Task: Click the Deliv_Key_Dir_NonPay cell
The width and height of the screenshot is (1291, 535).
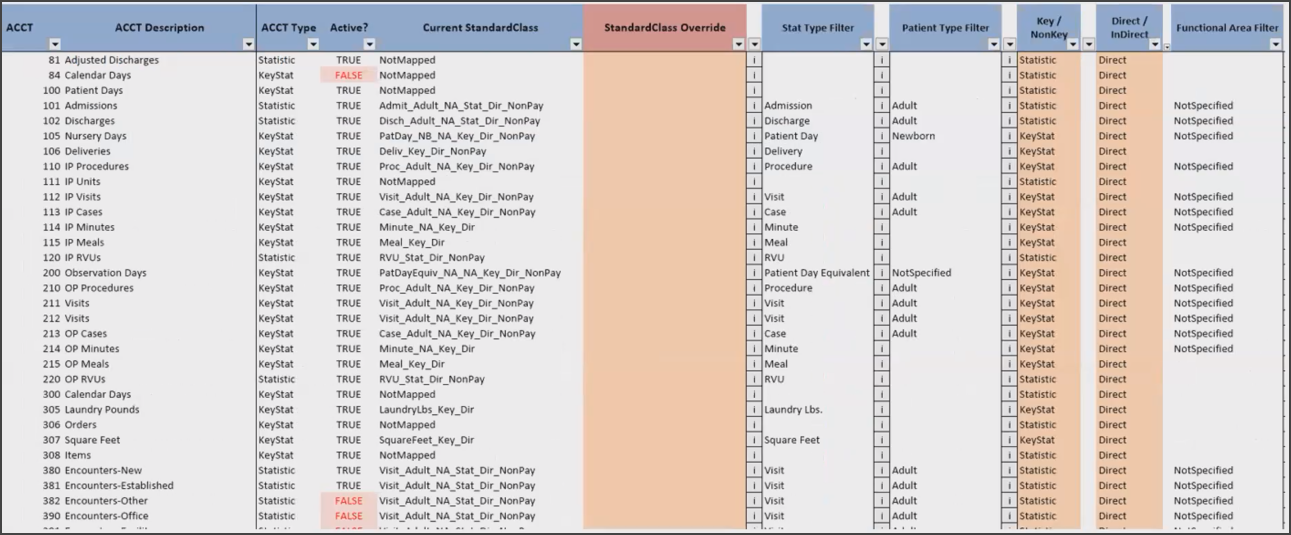Action: (480, 151)
